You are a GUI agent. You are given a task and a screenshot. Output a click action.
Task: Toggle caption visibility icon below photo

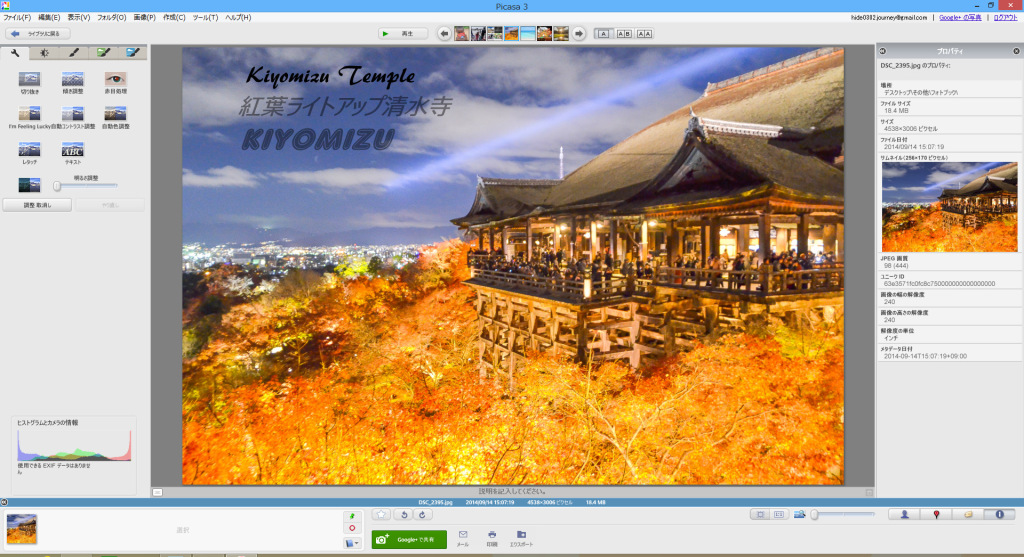[157, 492]
